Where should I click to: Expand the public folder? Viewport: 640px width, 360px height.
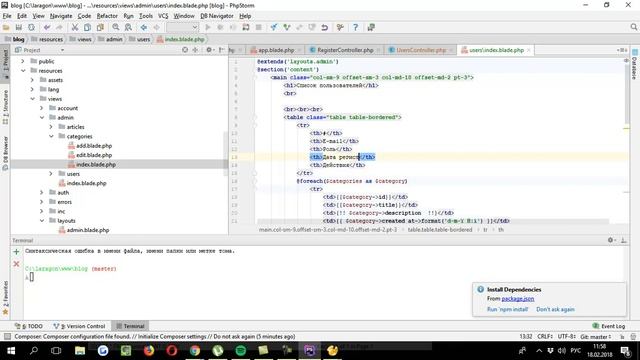point(23,61)
